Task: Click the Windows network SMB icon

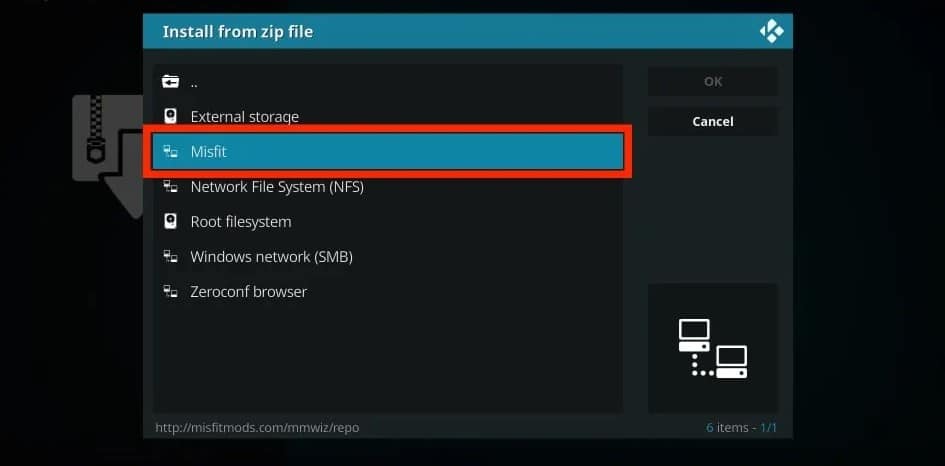Action: click(x=171, y=257)
